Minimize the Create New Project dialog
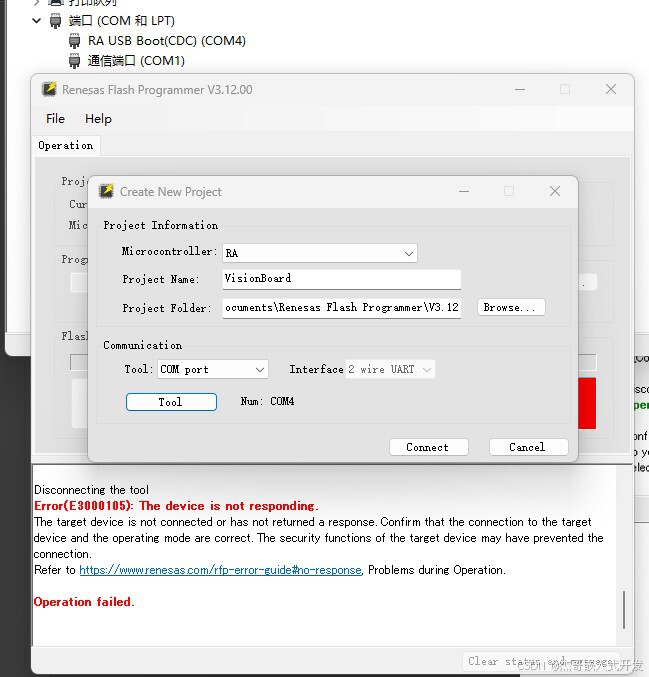The height and width of the screenshot is (677, 649). [464, 191]
